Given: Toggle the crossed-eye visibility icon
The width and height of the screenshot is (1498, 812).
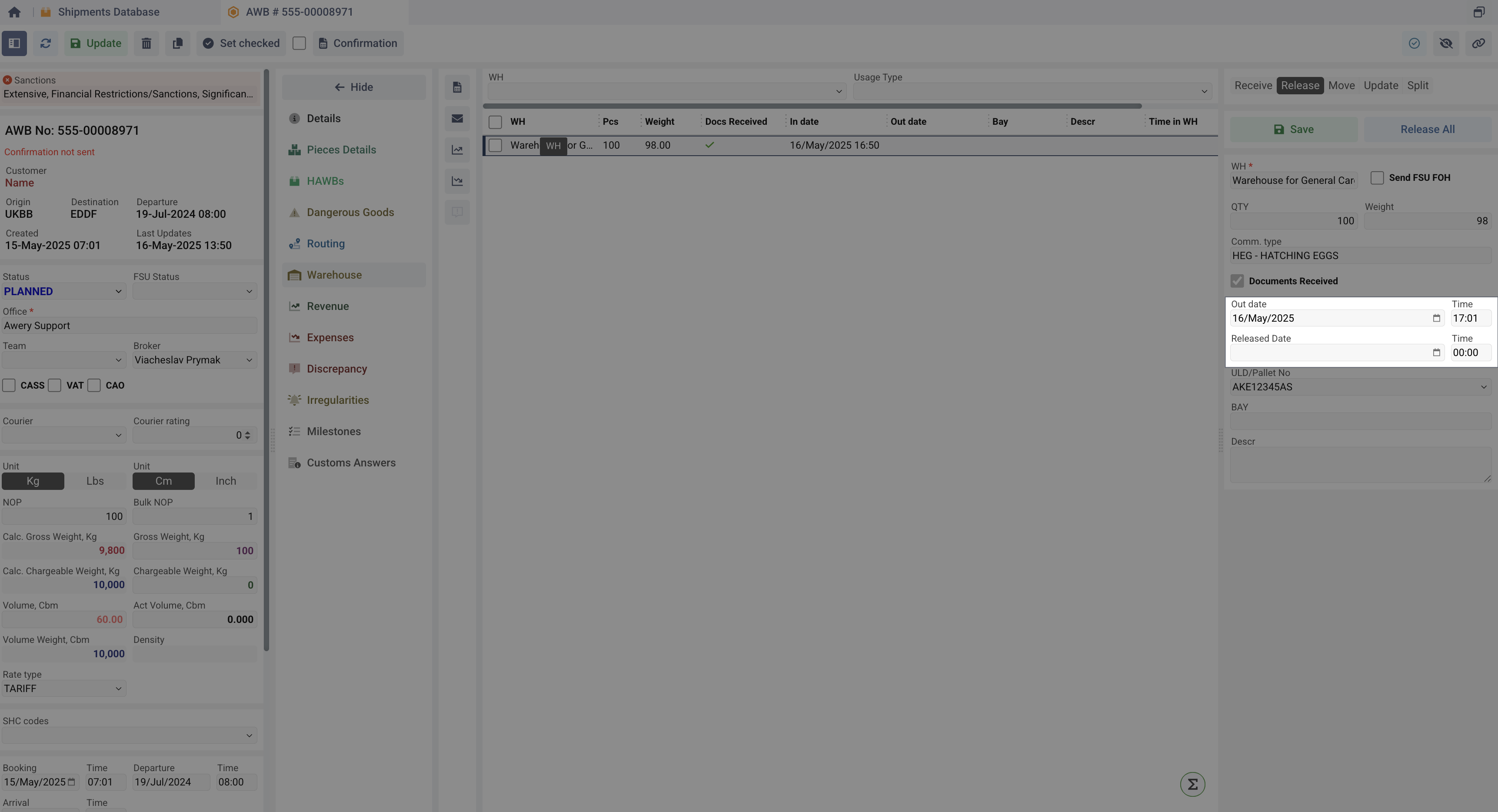Looking at the screenshot, I should click(1446, 43).
